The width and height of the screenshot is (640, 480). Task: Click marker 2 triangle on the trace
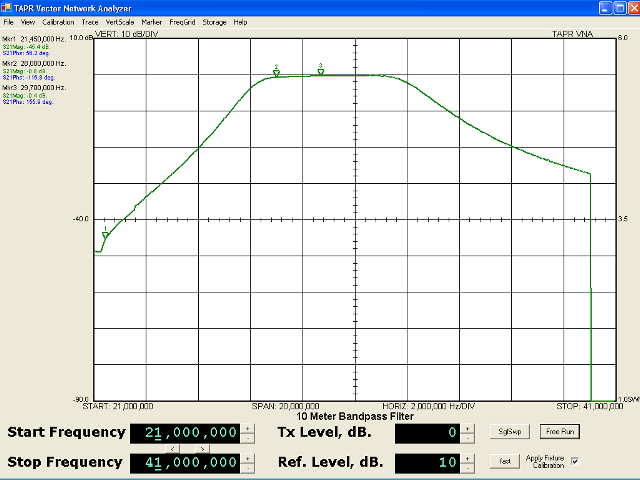[276, 73]
